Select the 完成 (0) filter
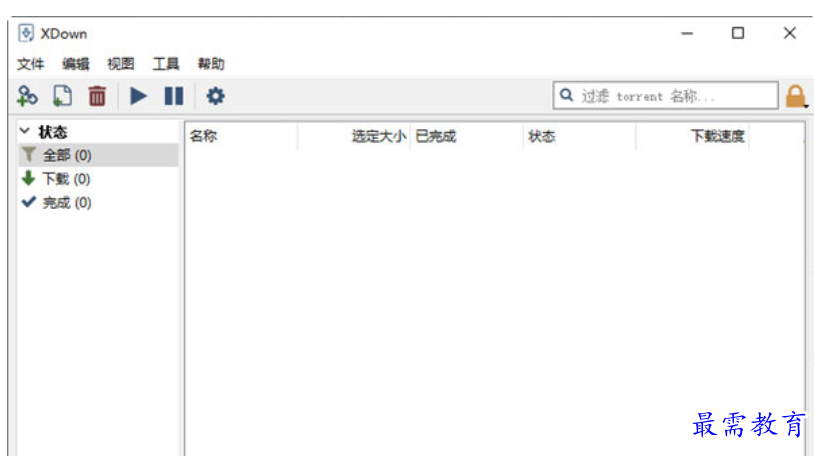 [x=99, y=203]
